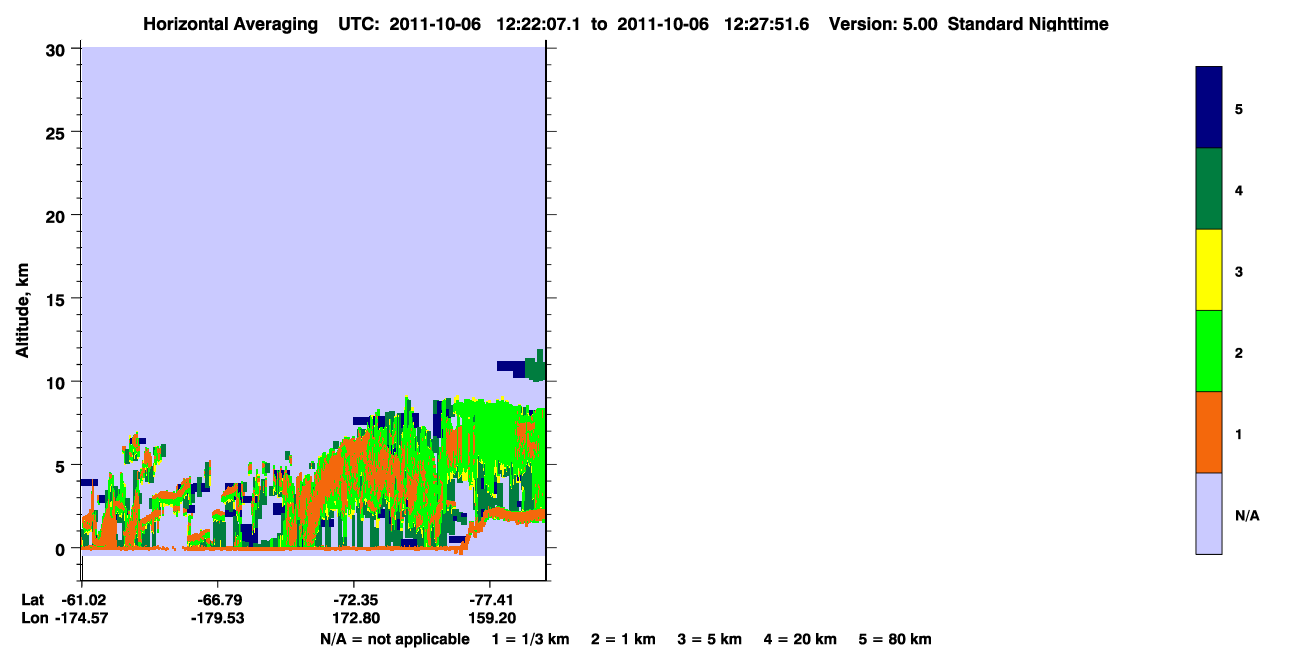
Task: Click the dark blue color bar segment labeled 5
Action: click(1209, 108)
